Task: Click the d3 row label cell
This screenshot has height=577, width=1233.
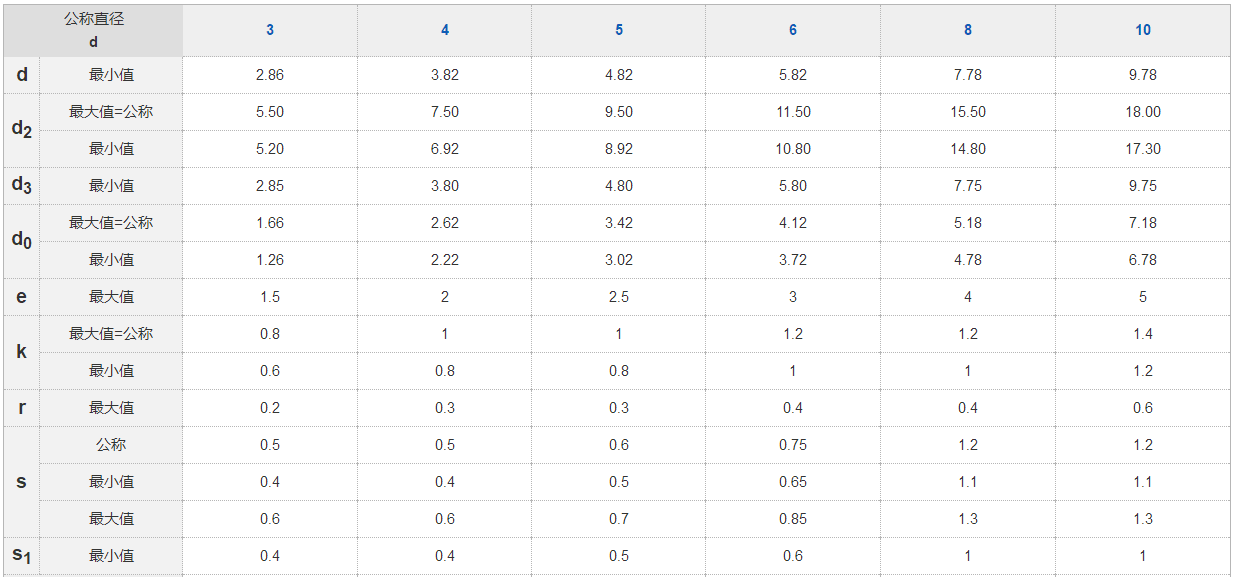Action: (22, 185)
